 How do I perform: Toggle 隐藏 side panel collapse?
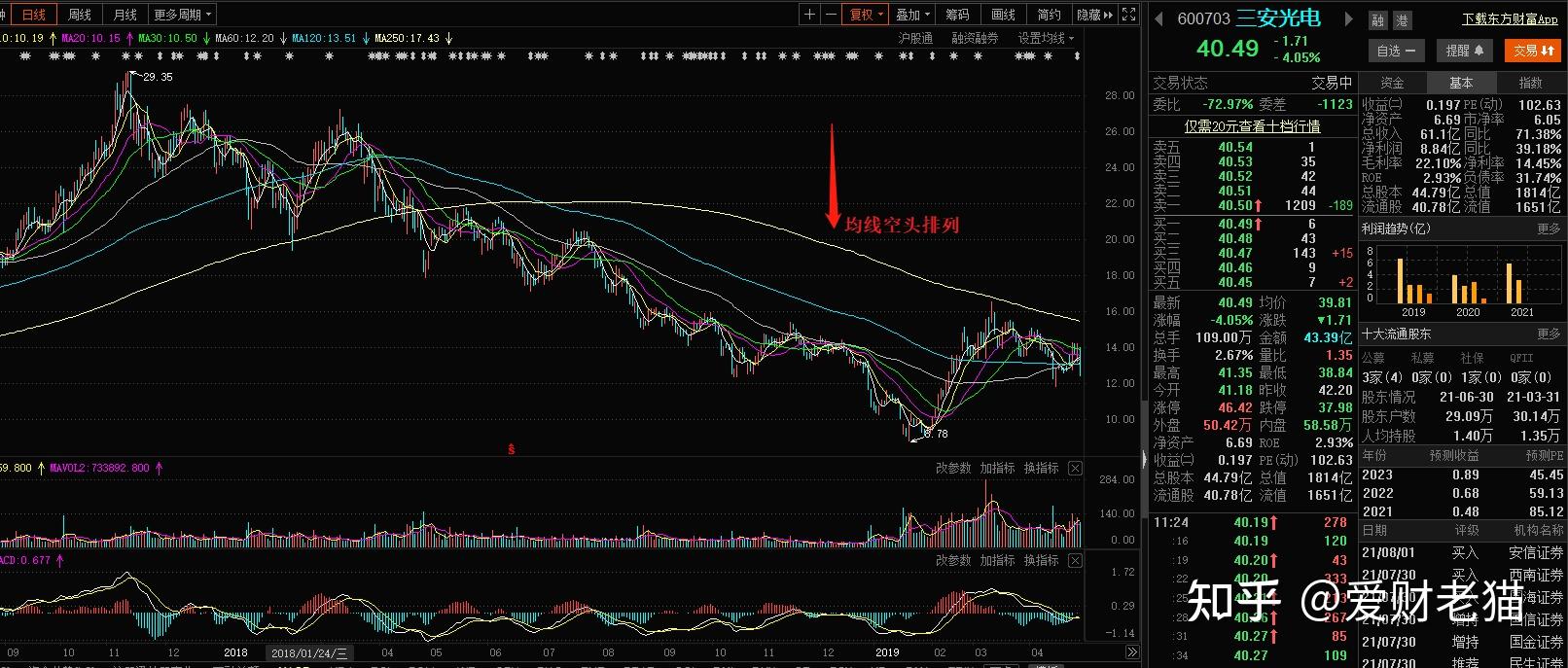coord(1094,15)
